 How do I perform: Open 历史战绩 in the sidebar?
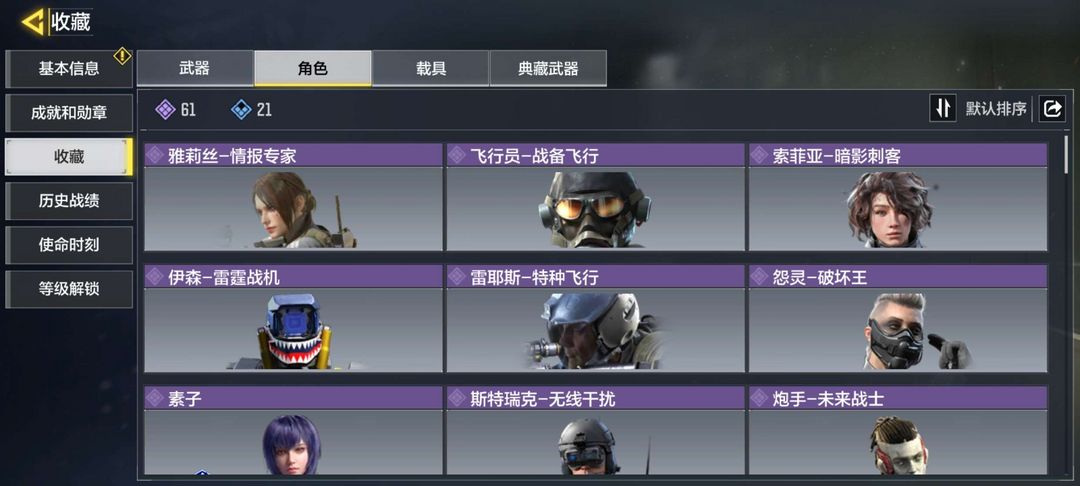click(x=69, y=201)
